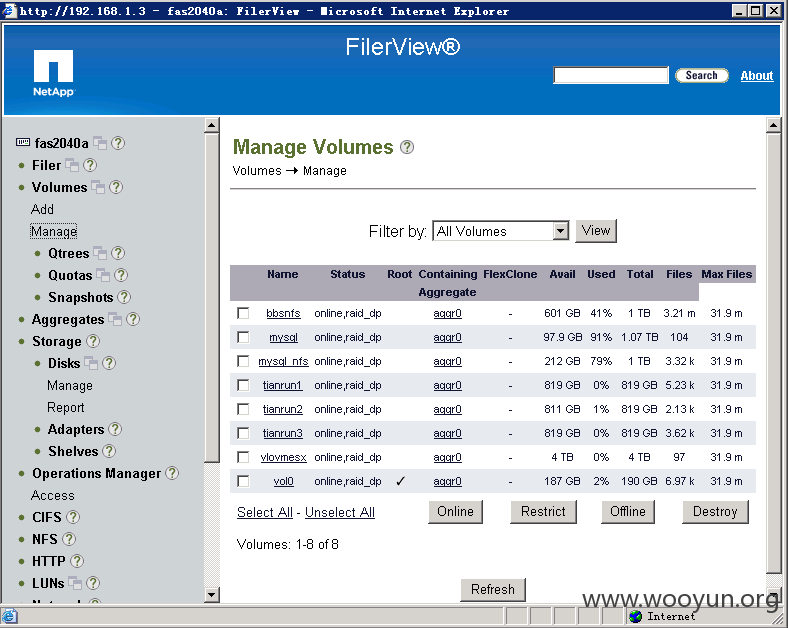
Task: Click the search input field
Action: (611, 75)
